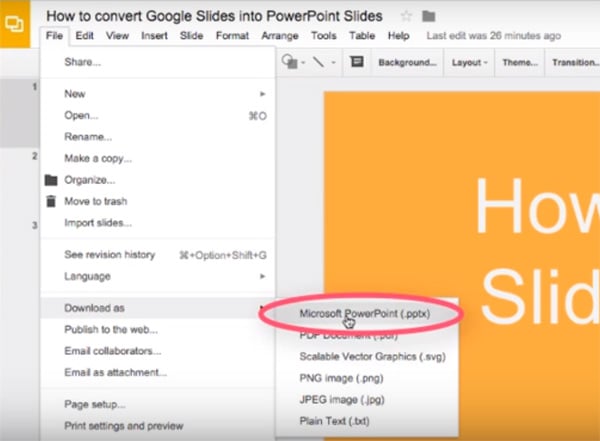Select the shape tool in toolbar
Image resolution: width=600 pixels, height=441 pixels.
[289, 62]
